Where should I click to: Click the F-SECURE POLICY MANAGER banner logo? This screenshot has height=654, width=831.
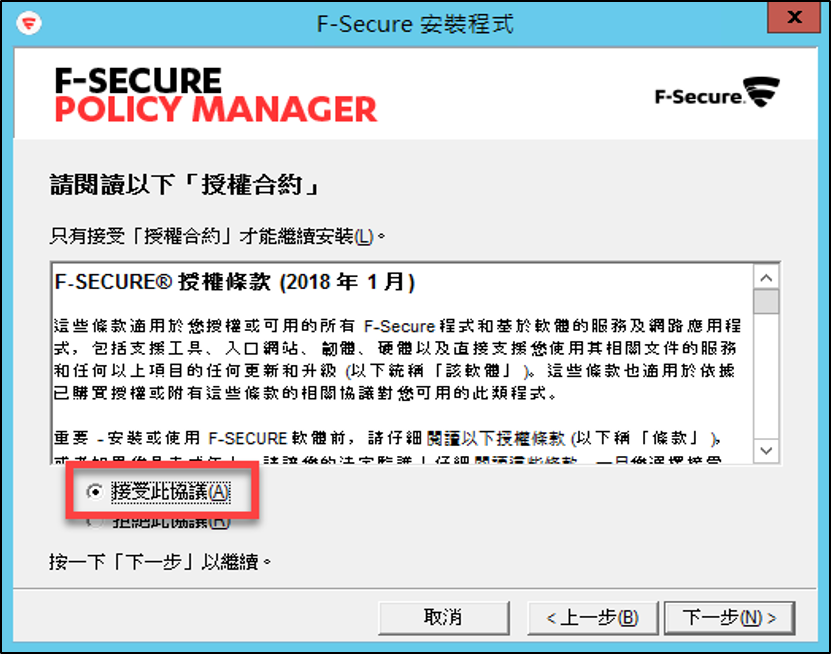(216, 95)
